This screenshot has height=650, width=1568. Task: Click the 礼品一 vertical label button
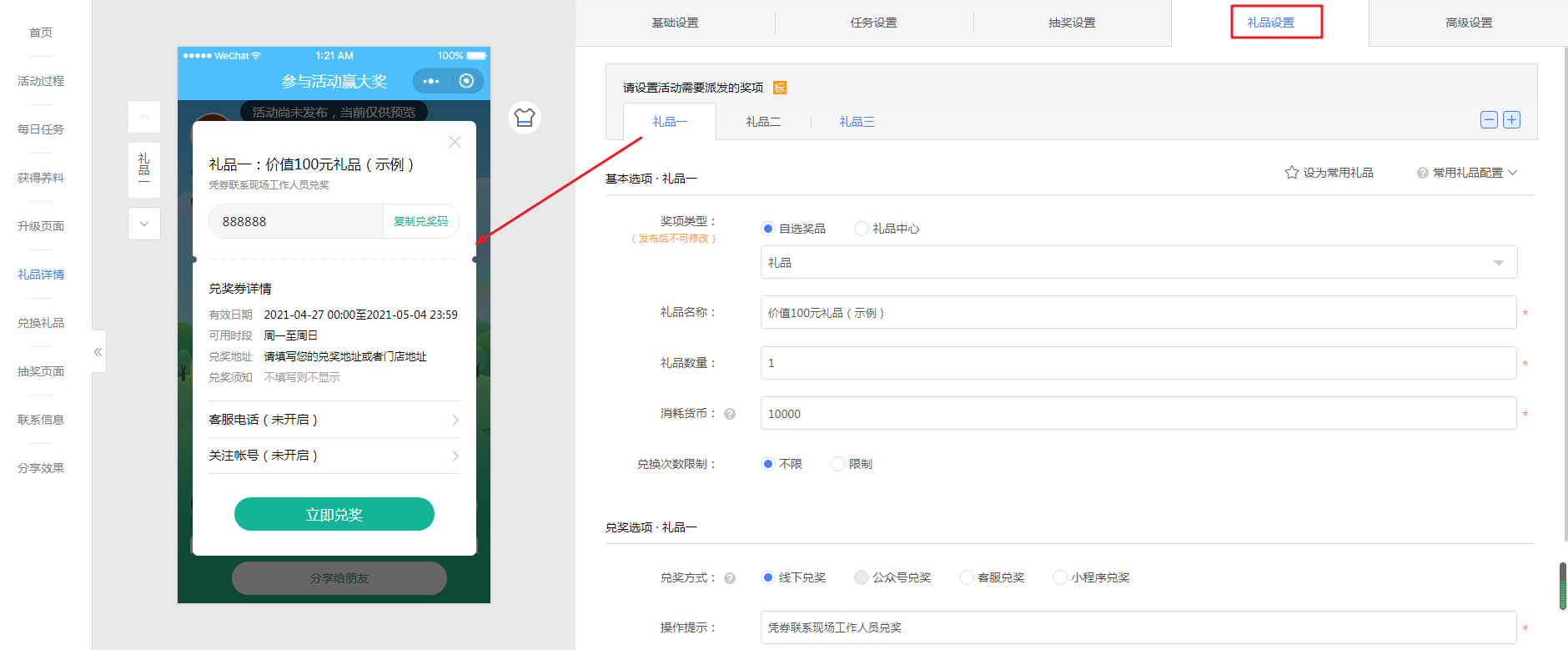click(x=144, y=169)
